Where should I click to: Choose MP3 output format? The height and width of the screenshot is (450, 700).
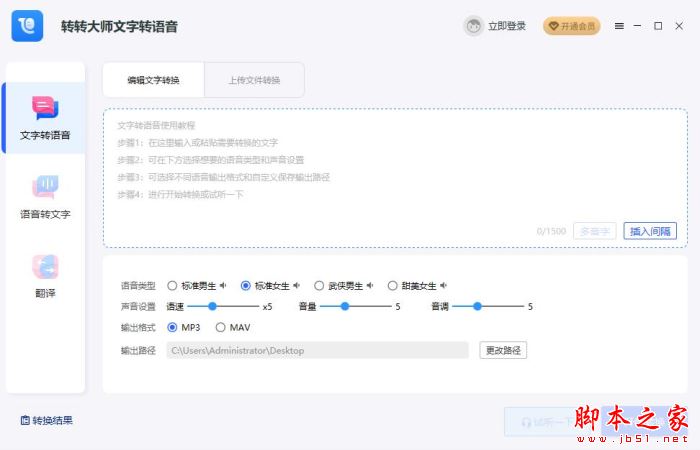[172, 327]
